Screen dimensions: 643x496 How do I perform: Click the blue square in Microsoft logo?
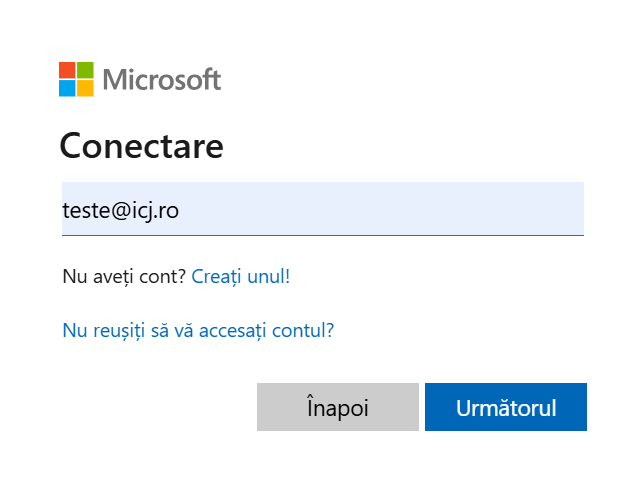[67, 89]
